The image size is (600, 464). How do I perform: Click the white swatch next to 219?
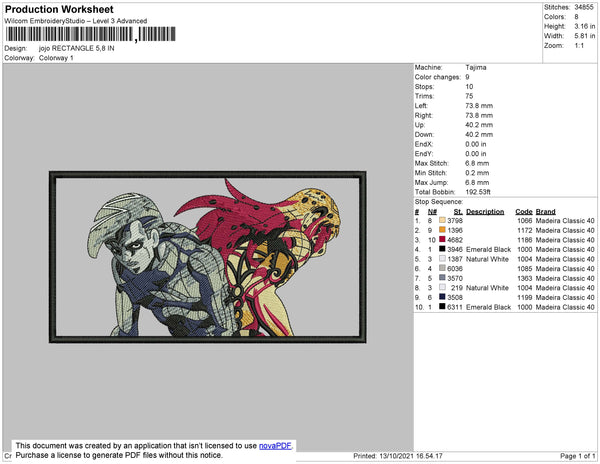[442, 287]
